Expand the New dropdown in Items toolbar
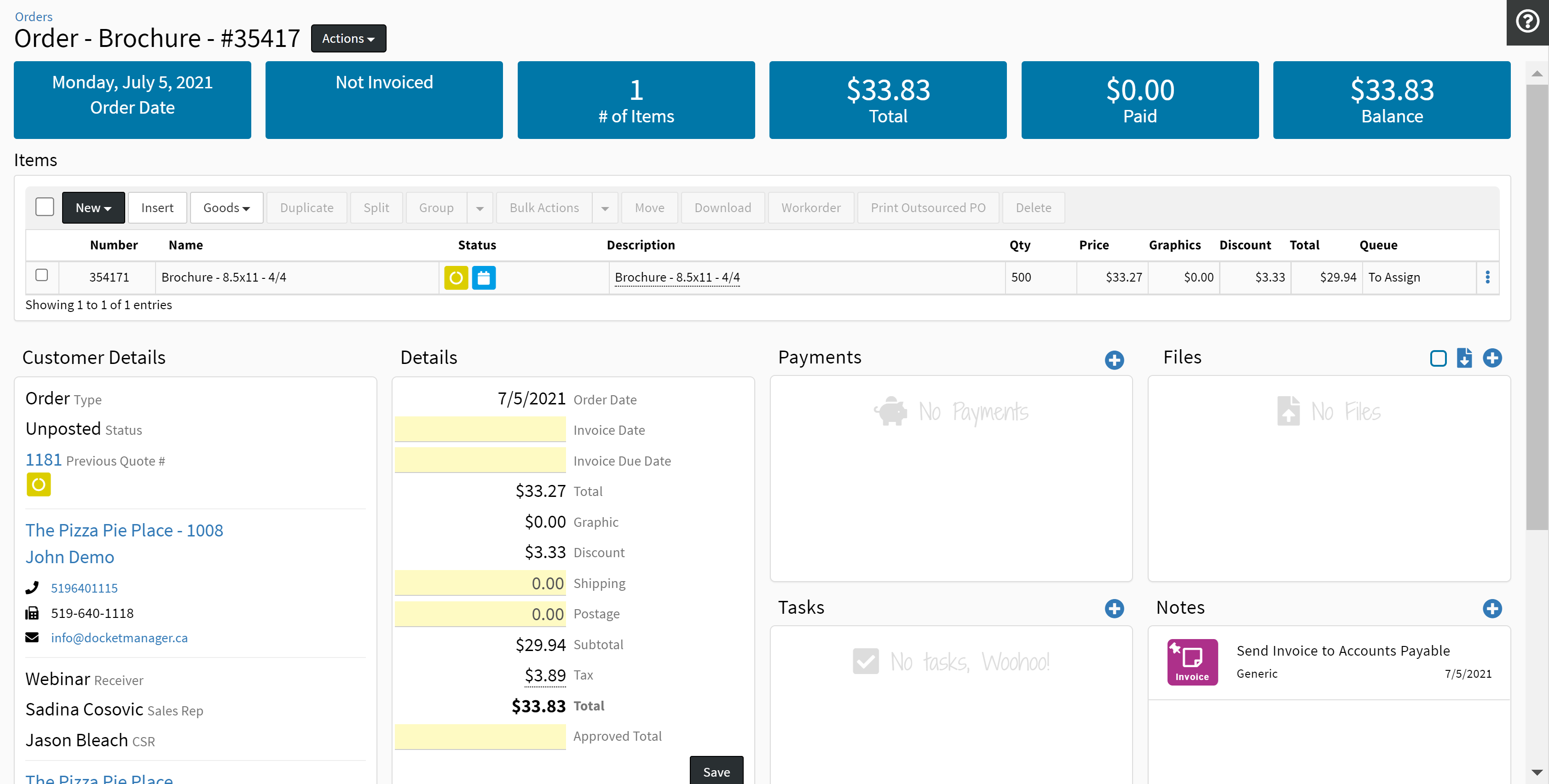The height and width of the screenshot is (784, 1549). tap(93, 208)
